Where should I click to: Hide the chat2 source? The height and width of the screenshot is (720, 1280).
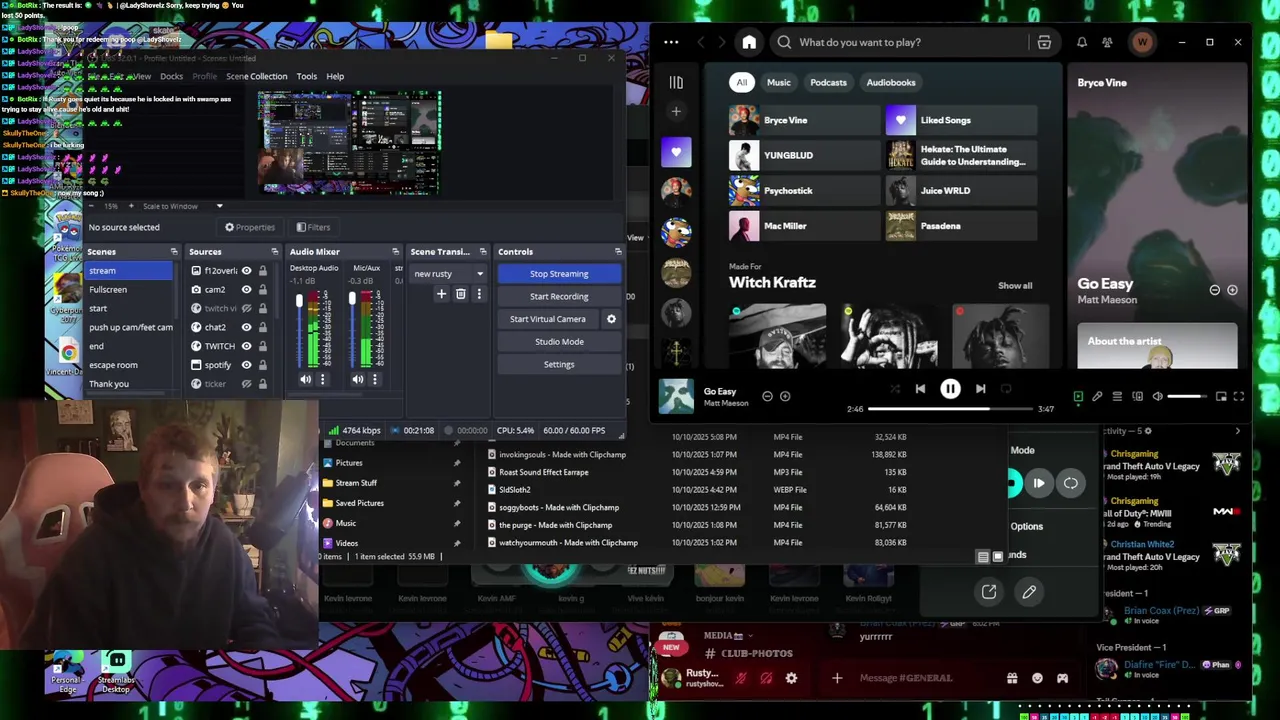pyautogui.click(x=246, y=327)
